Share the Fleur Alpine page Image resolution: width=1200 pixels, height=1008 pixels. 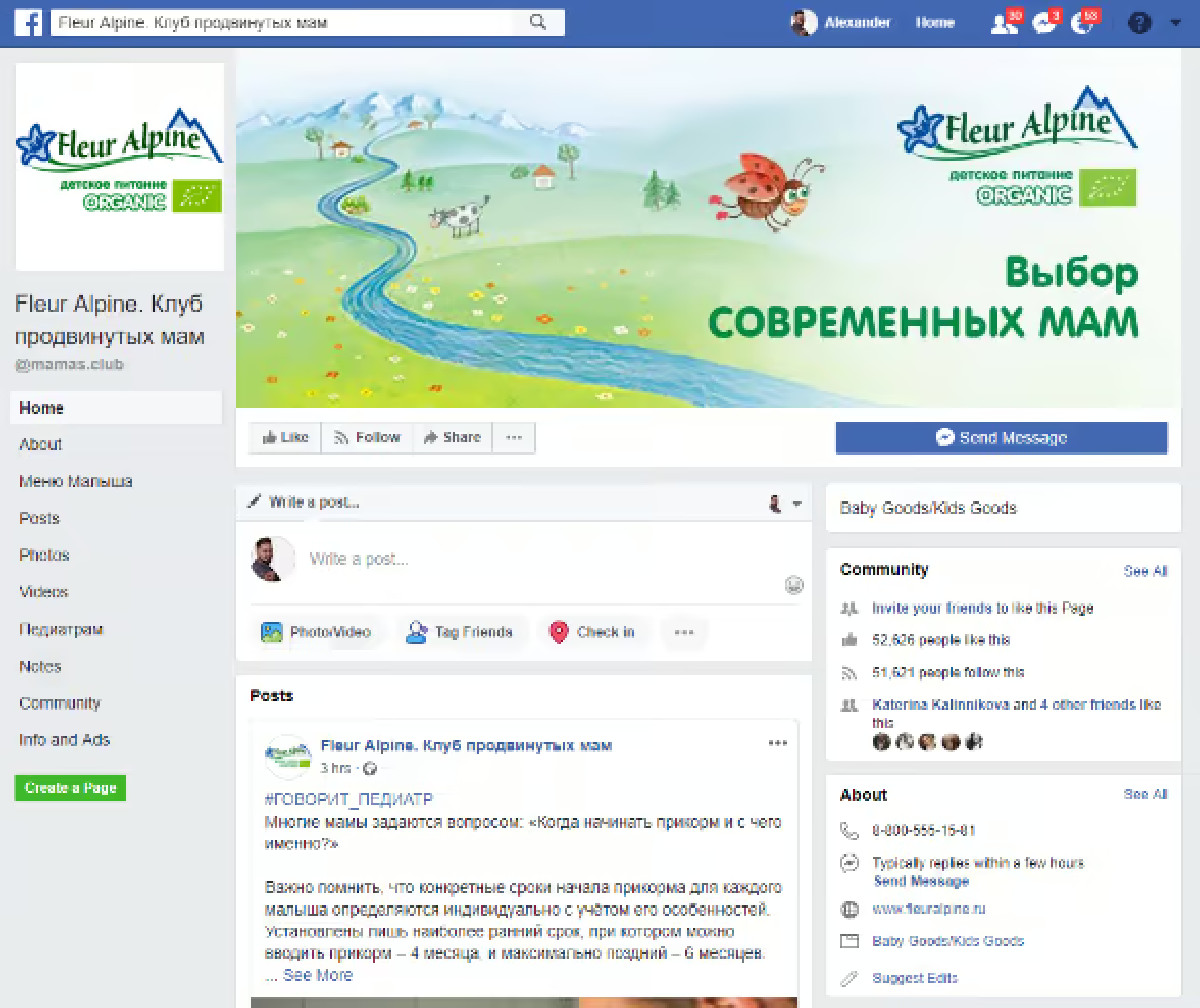pos(452,437)
